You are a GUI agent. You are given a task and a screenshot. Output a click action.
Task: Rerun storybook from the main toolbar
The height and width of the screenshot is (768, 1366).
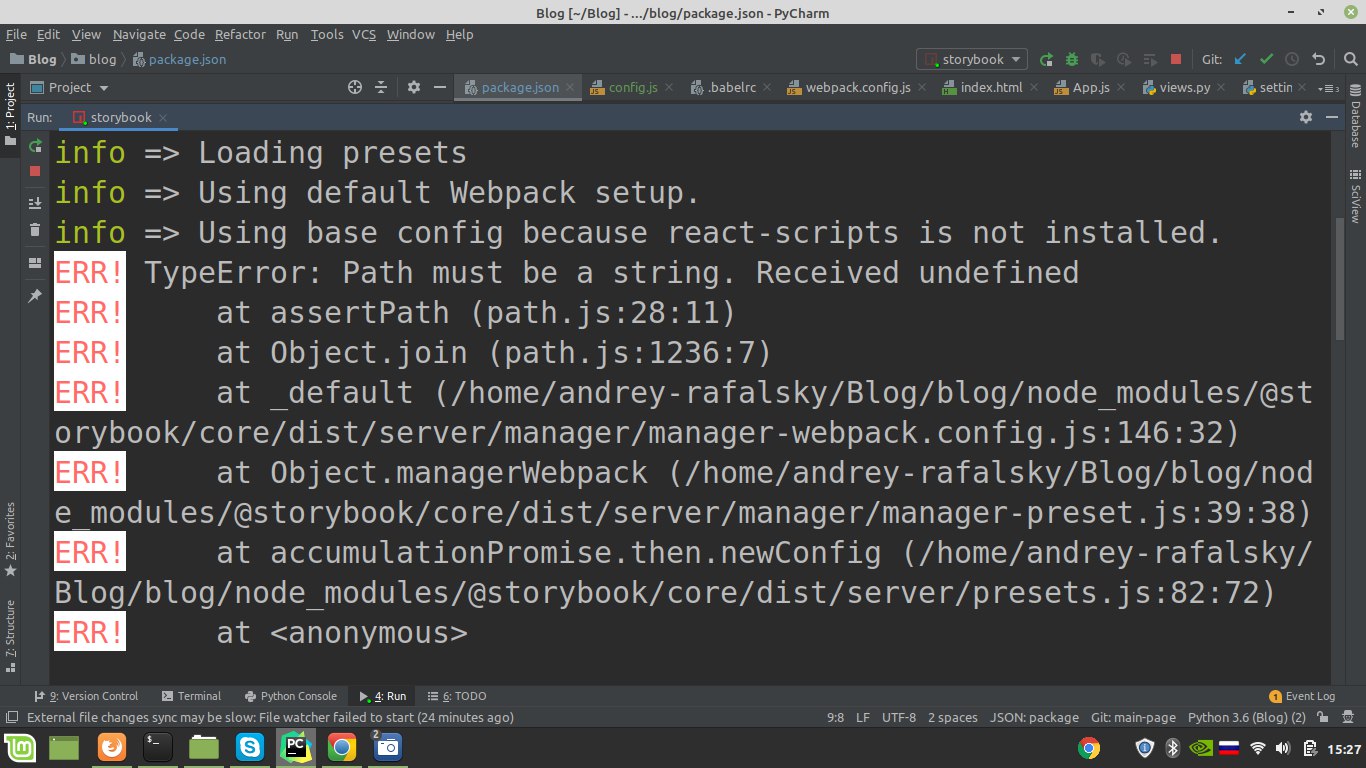pos(1046,59)
